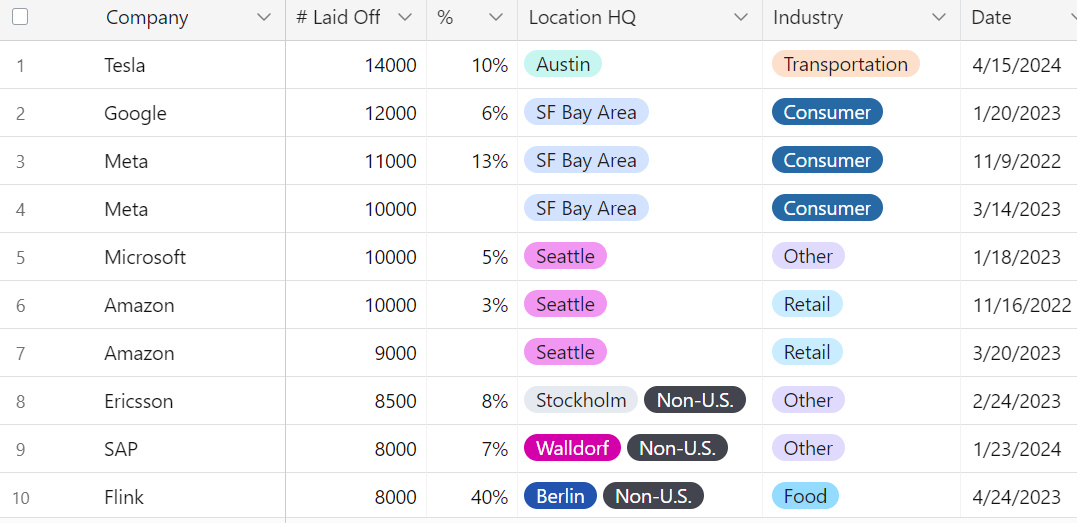
Task: Click the Location HQ header label
Action: click(x=582, y=18)
